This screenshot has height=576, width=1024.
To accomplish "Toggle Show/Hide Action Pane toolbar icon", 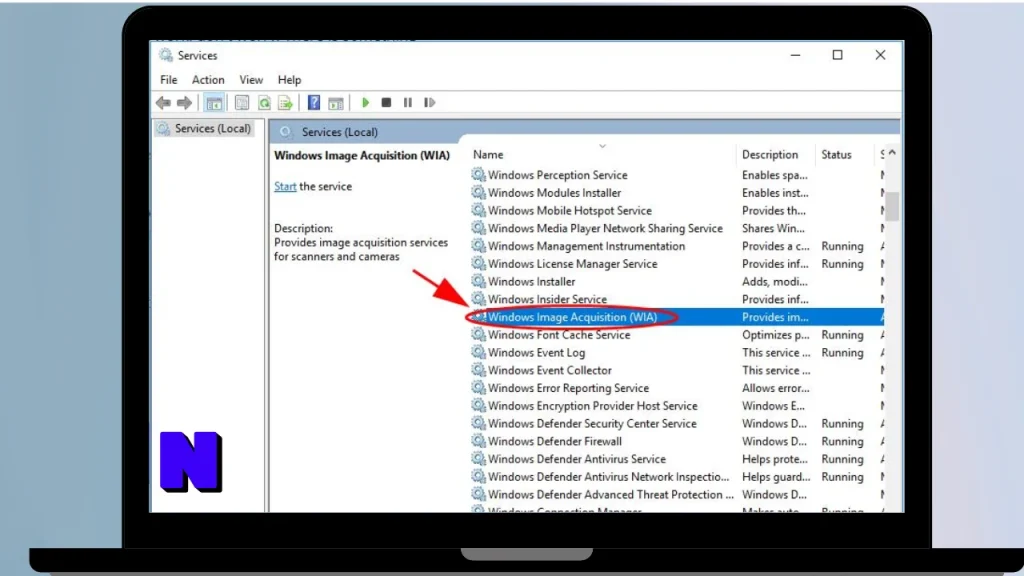I will (336, 103).
